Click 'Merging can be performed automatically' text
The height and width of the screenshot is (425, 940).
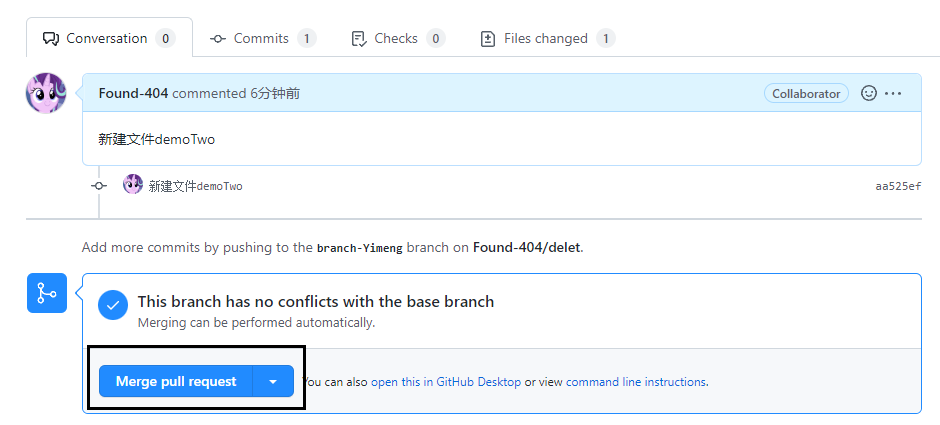coord(256,322)
